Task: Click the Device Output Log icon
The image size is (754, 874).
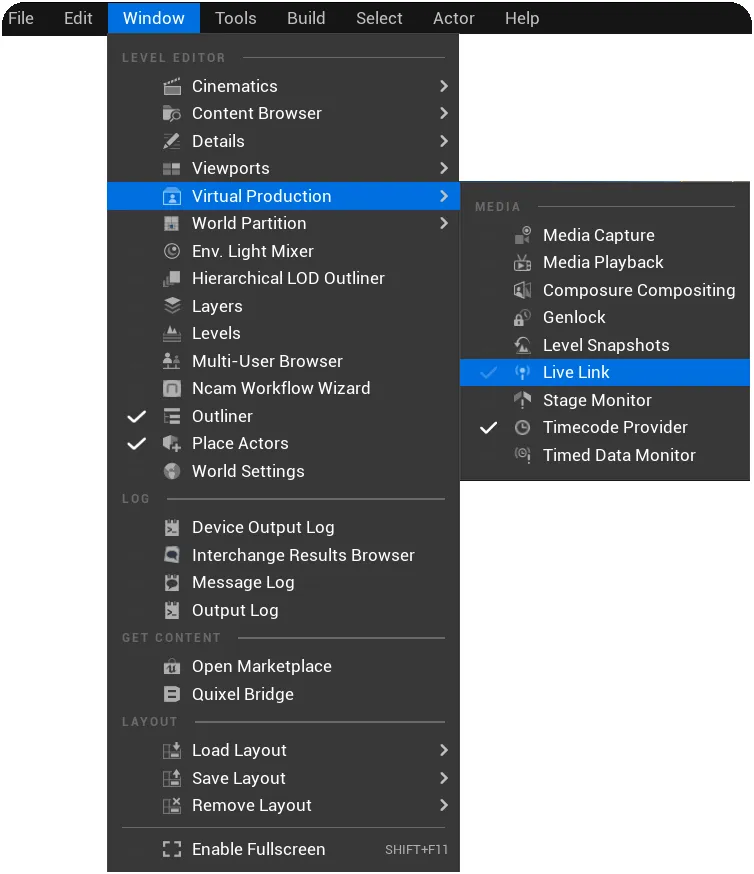Action: click(x=172, y=527)
